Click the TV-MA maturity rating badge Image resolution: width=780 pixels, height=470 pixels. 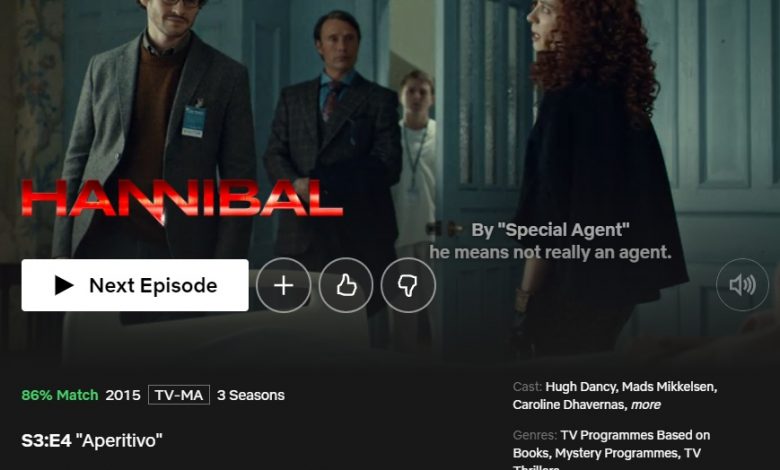coord(179,395)
